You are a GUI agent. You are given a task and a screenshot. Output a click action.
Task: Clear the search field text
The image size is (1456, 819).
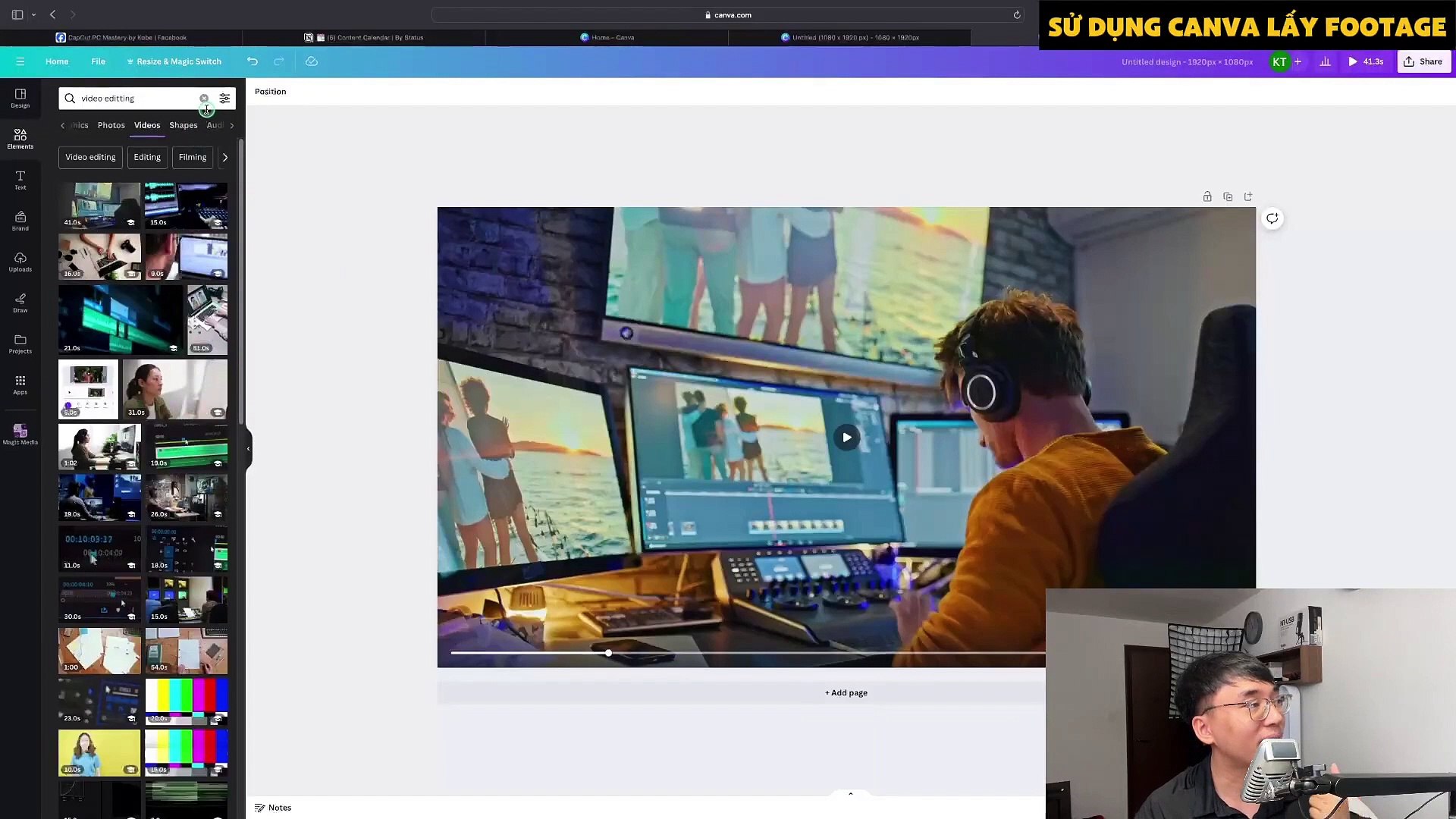coord(204,99)
